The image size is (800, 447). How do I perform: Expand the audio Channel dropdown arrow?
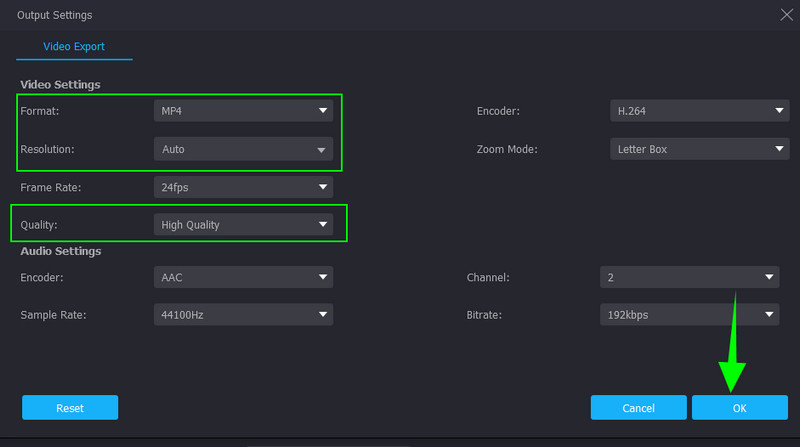coord(769,277)
